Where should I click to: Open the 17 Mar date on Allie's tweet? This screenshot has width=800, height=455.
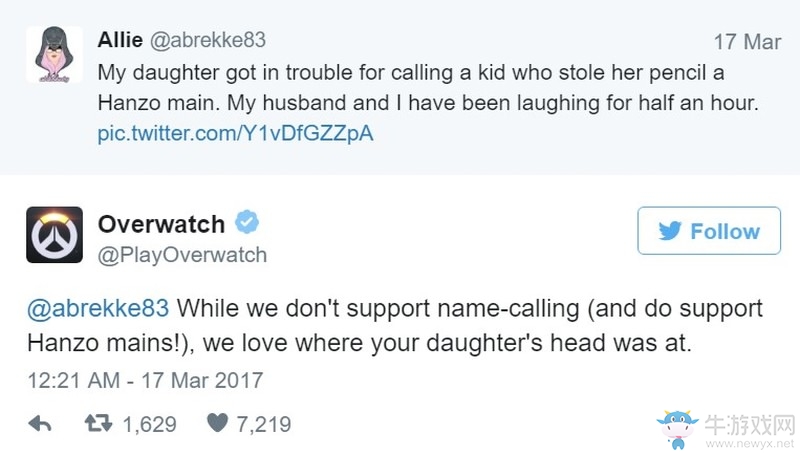point(746,43)
